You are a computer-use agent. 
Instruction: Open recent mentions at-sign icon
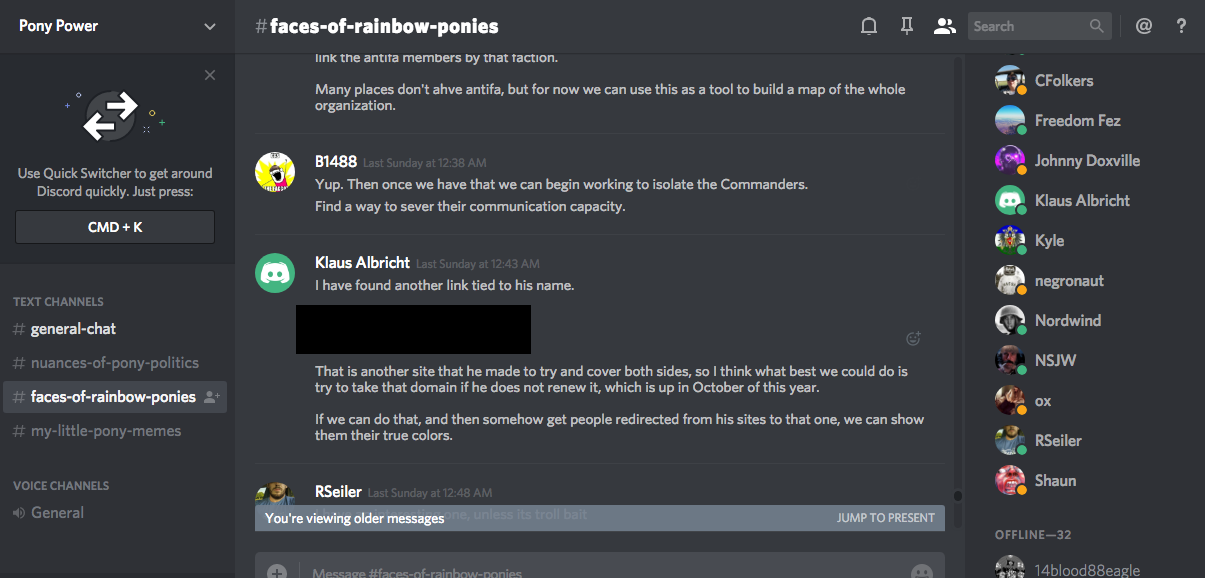1144,27
